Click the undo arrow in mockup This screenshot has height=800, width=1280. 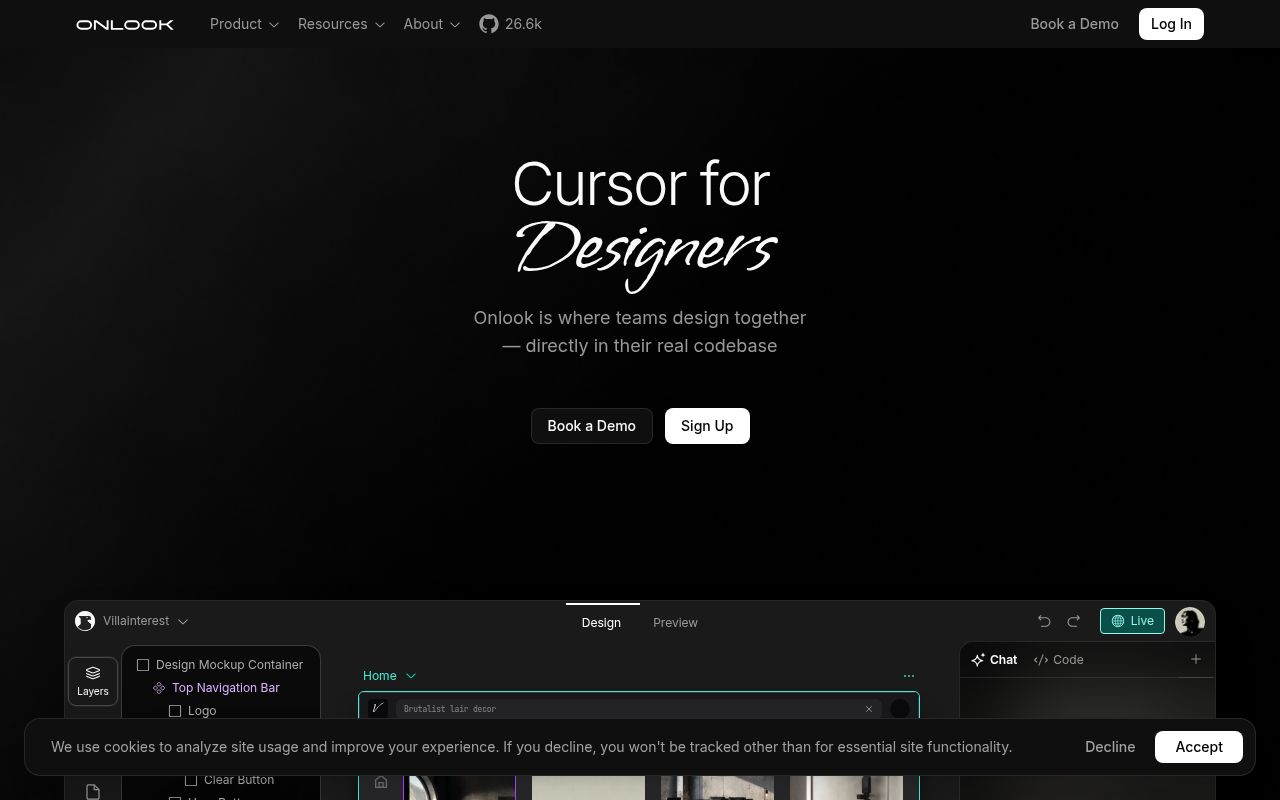click(x=1044, y=621)
